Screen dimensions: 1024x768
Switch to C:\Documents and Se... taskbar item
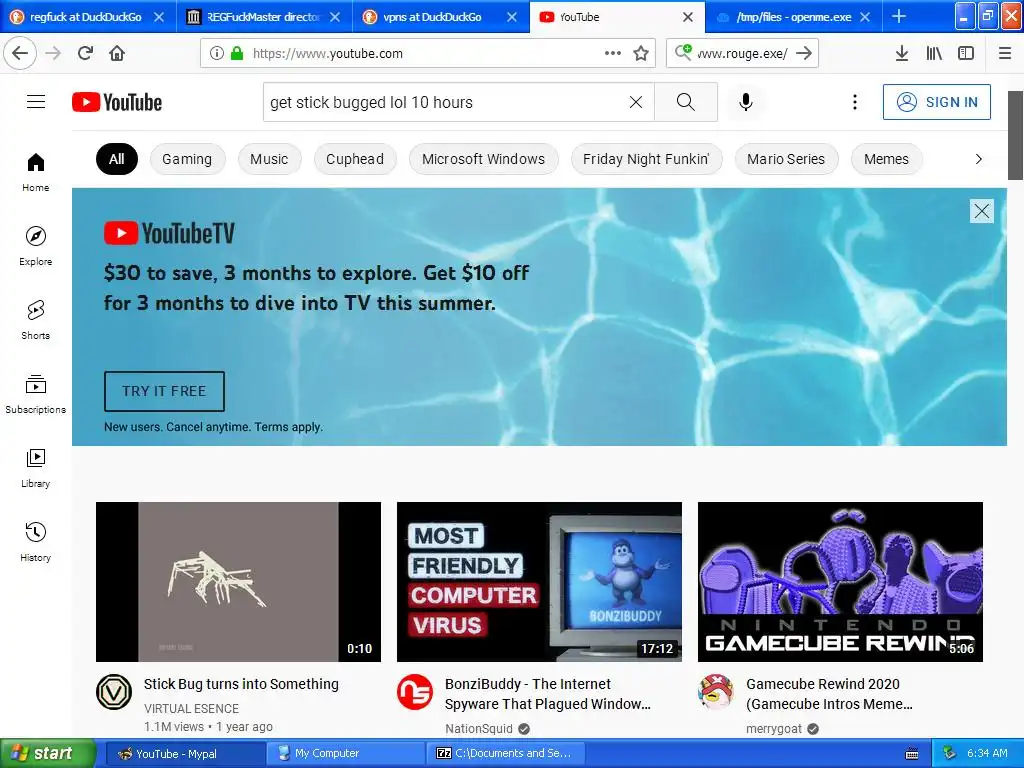pos(505,754)
